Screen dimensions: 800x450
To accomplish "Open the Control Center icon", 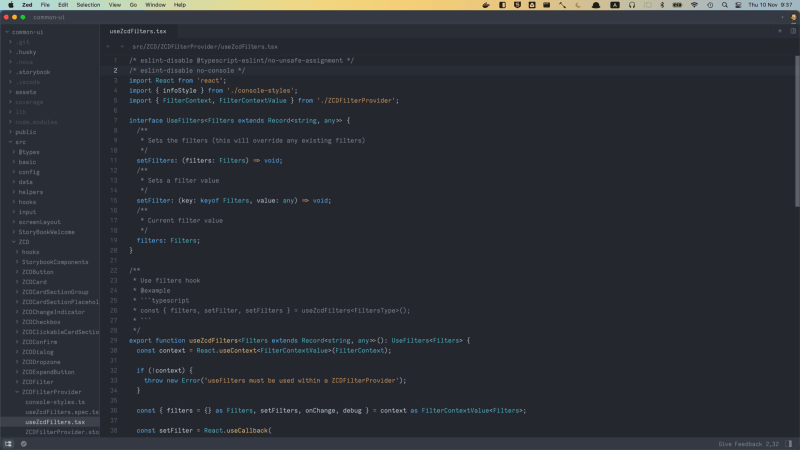I will tap(738, 5).
